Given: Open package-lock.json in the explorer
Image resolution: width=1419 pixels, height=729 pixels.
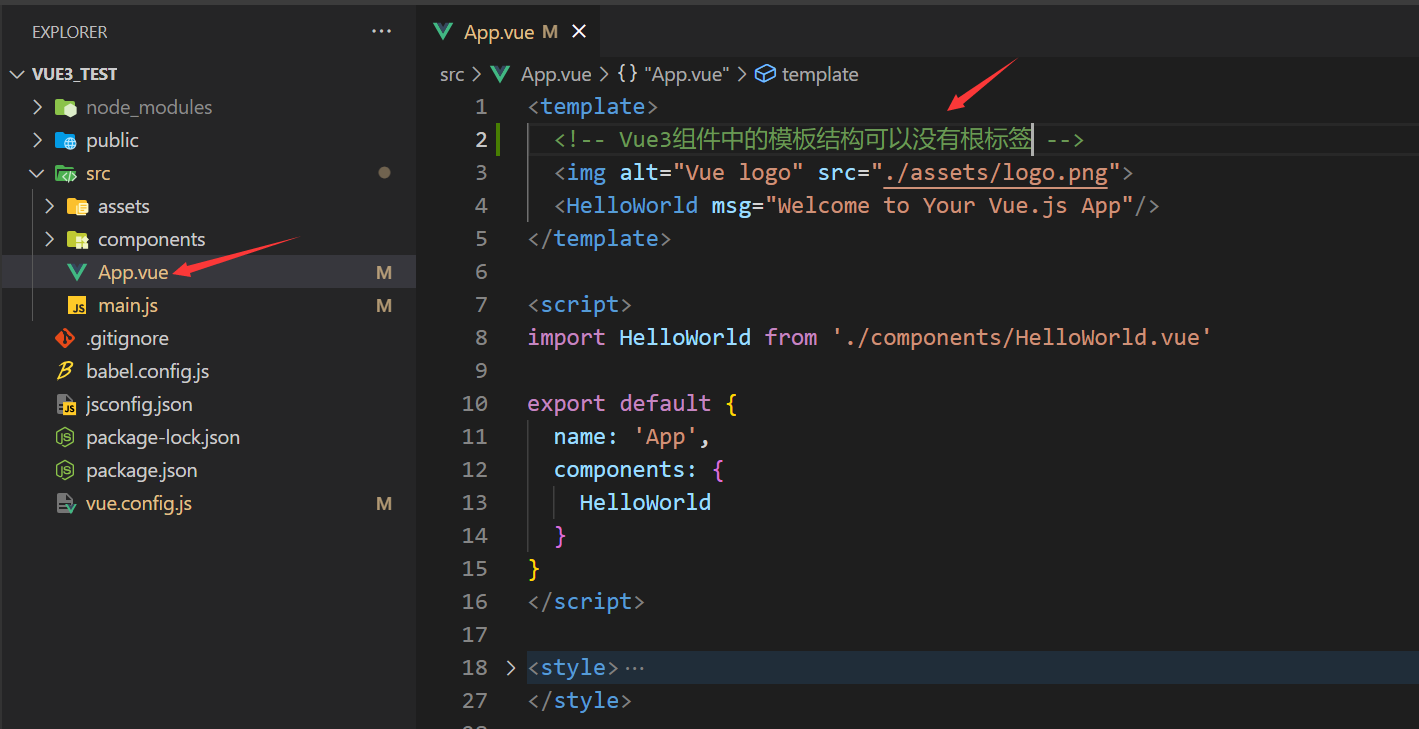Looking at the screenshot, I should (163, 437).
